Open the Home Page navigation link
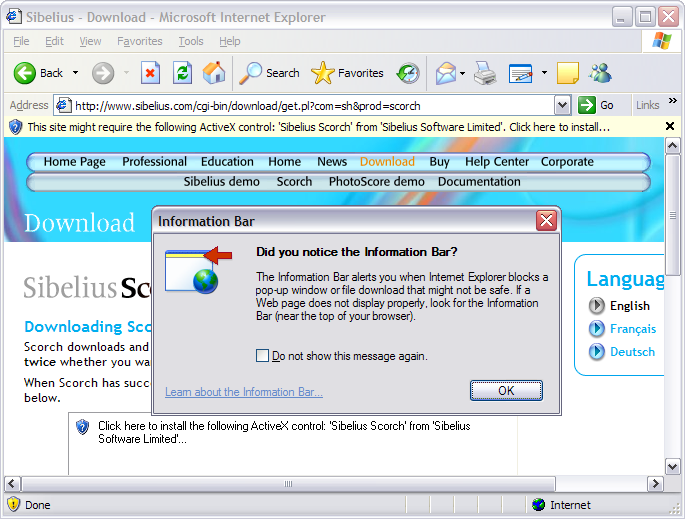The width and height of the screenshot is (685, 519). tap(74, 162)
